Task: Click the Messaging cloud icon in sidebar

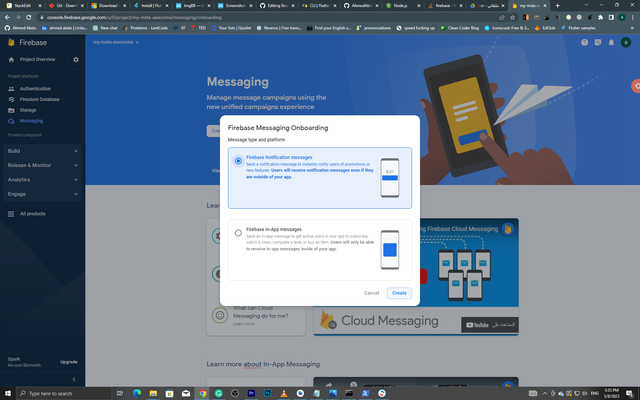Action: pyautogui.click(x=11, y=121)
